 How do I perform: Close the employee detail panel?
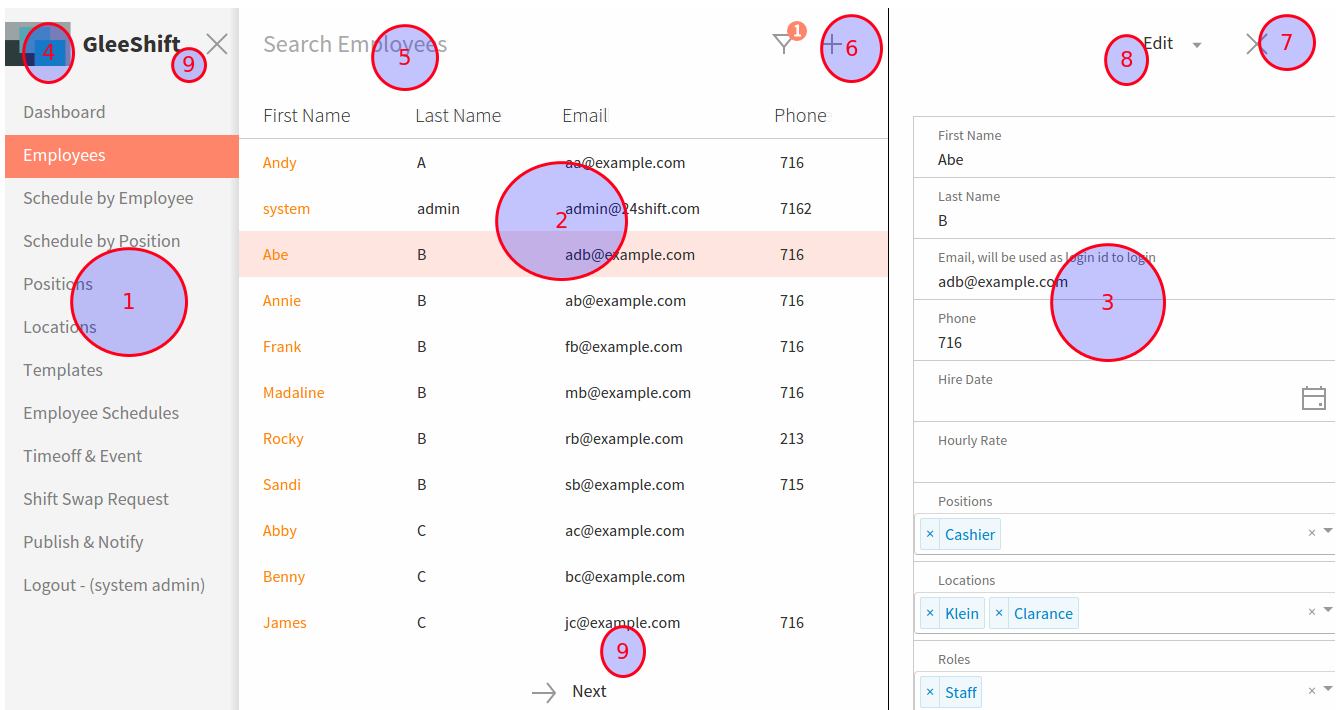[1256, 44]
